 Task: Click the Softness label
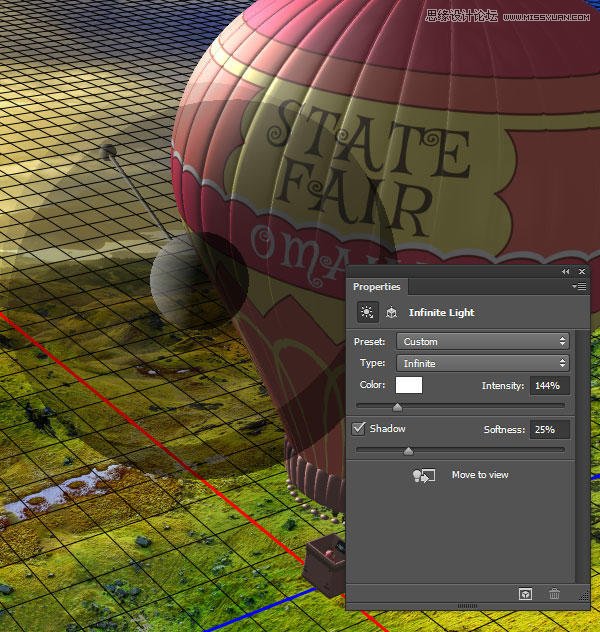click(504, 430)
